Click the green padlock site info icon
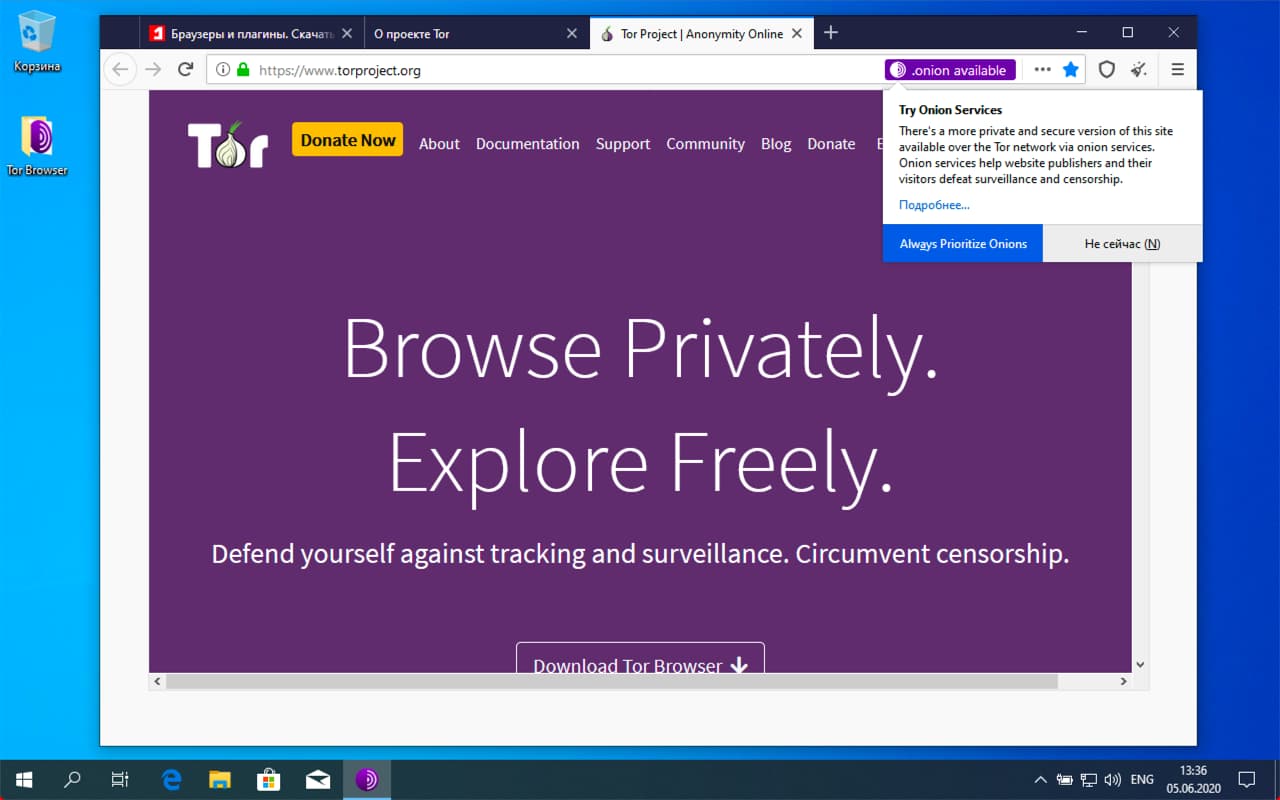The height and width of the screenshot is (800, 1280). (242, 70)
